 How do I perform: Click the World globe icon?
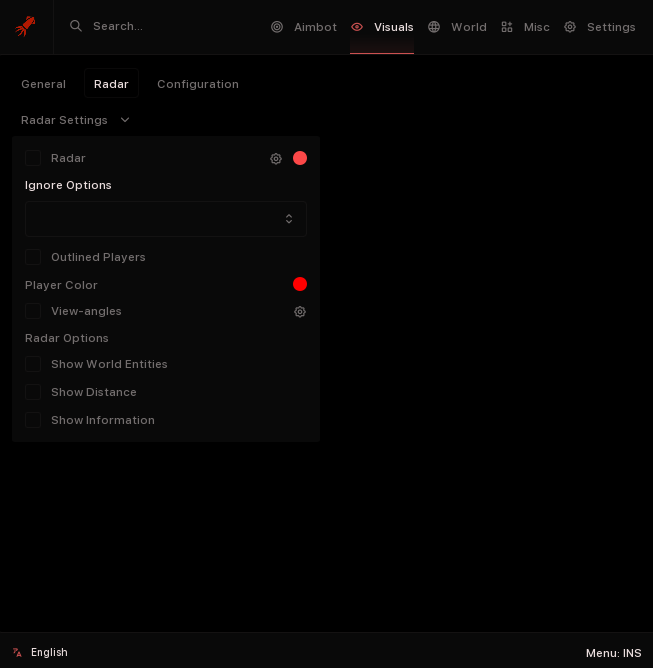(434, 27)
